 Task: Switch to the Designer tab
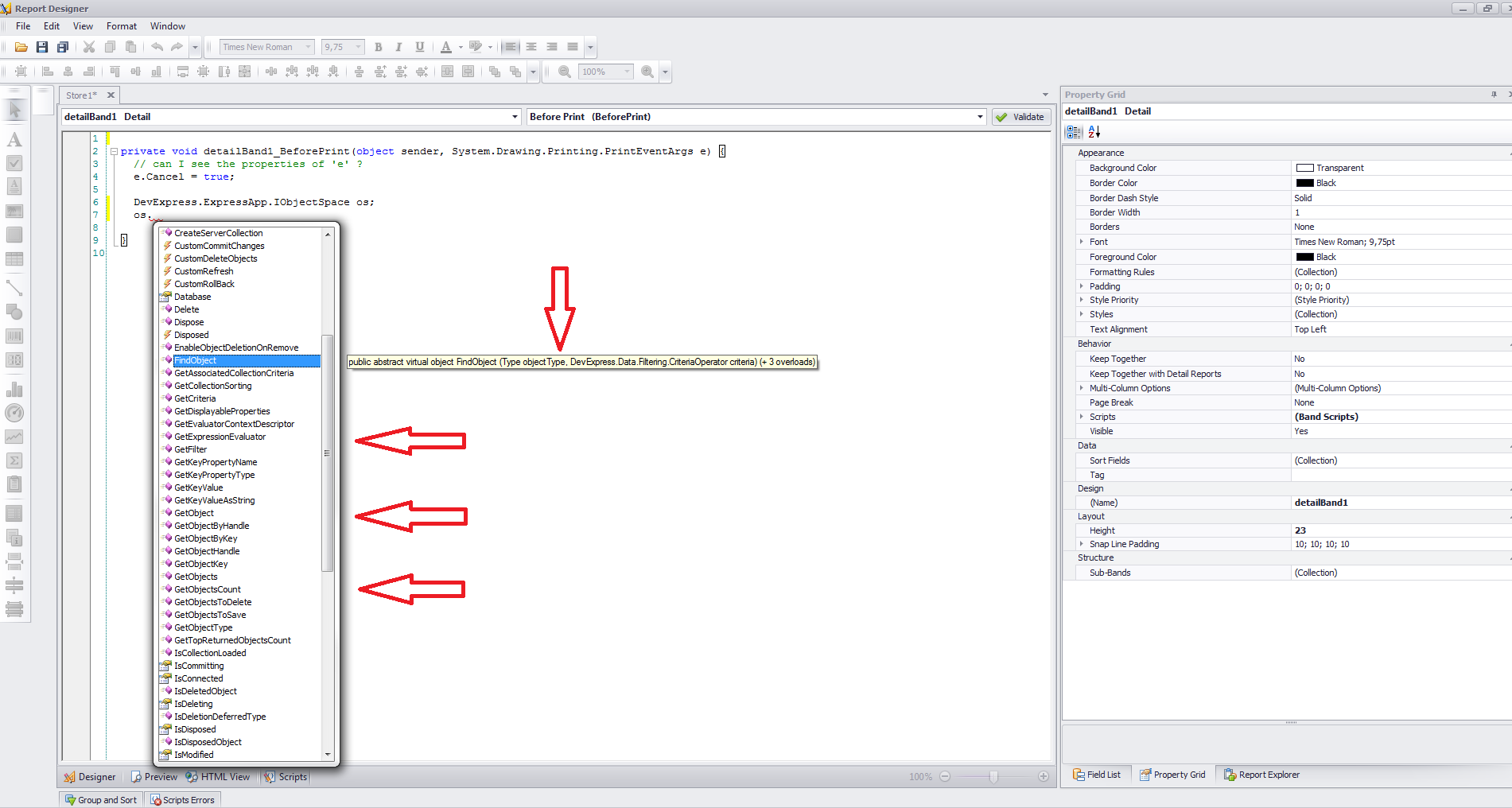click(90, 777)
